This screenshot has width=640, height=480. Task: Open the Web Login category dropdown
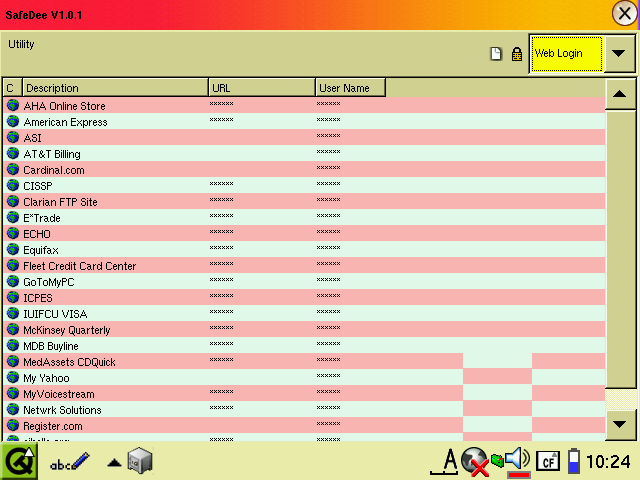619,53
